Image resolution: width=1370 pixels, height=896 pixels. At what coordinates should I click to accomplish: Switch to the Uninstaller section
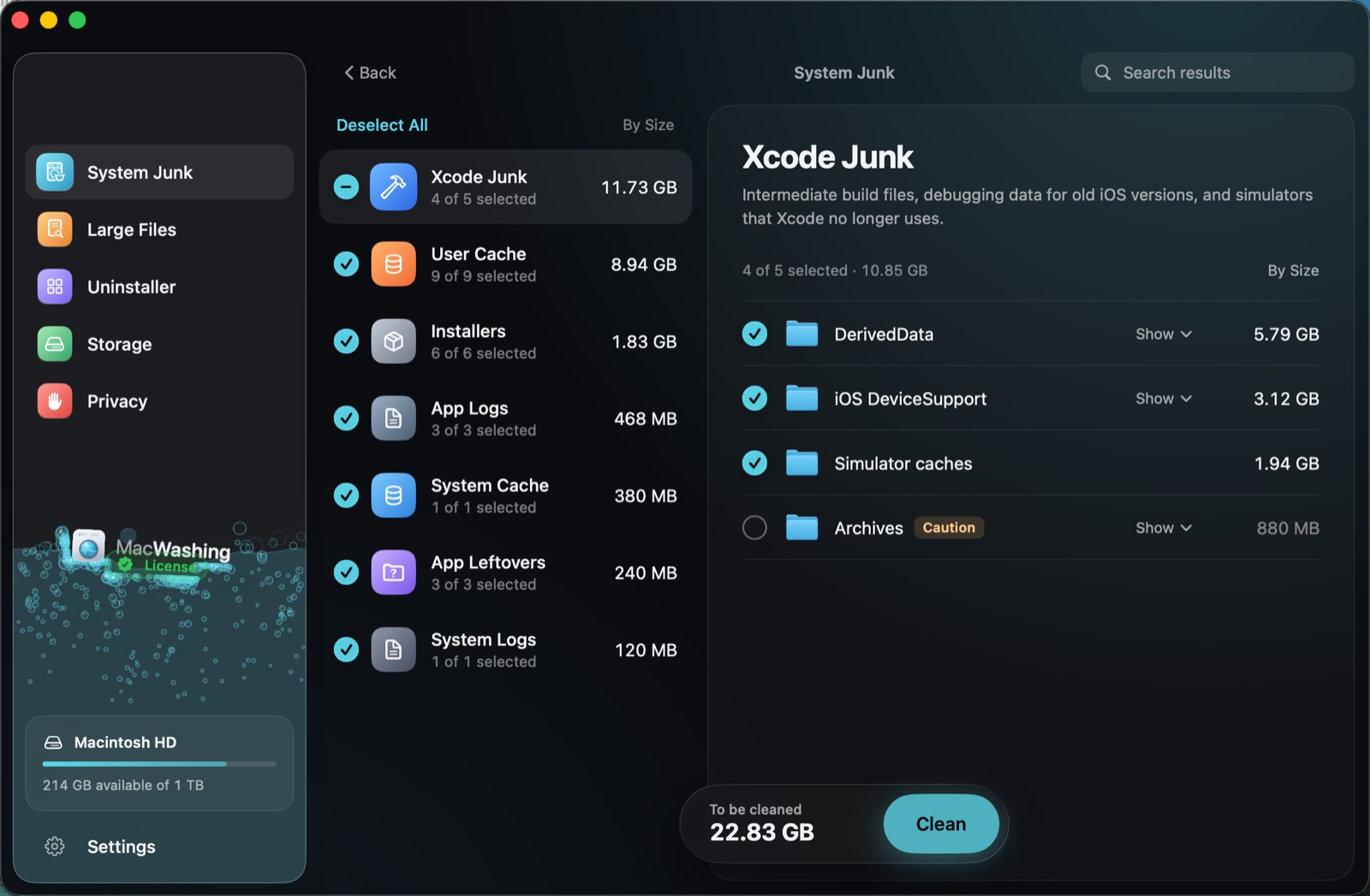click(x=159, y=287)
